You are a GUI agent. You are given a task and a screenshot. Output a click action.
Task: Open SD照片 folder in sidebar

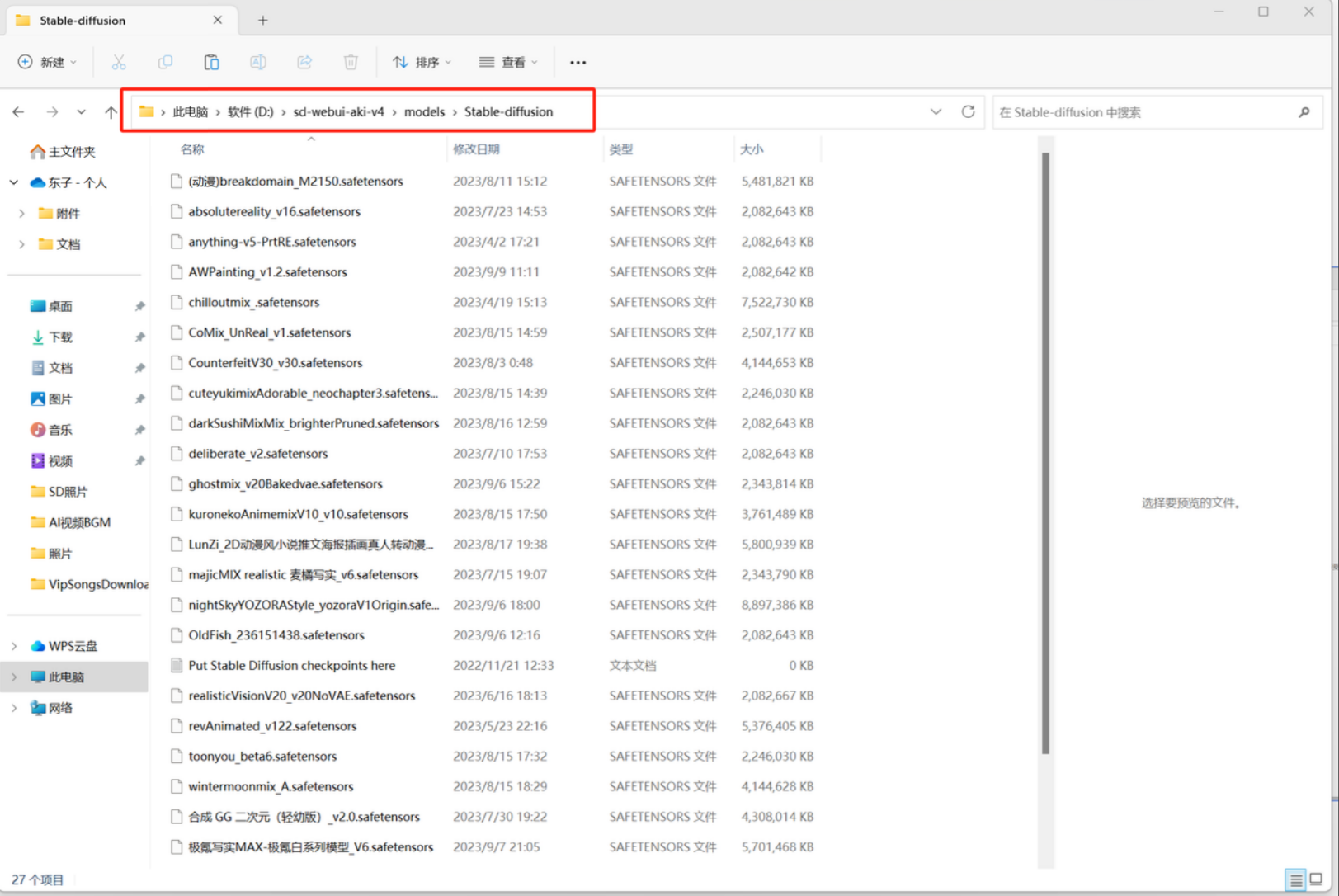(59, 492)
